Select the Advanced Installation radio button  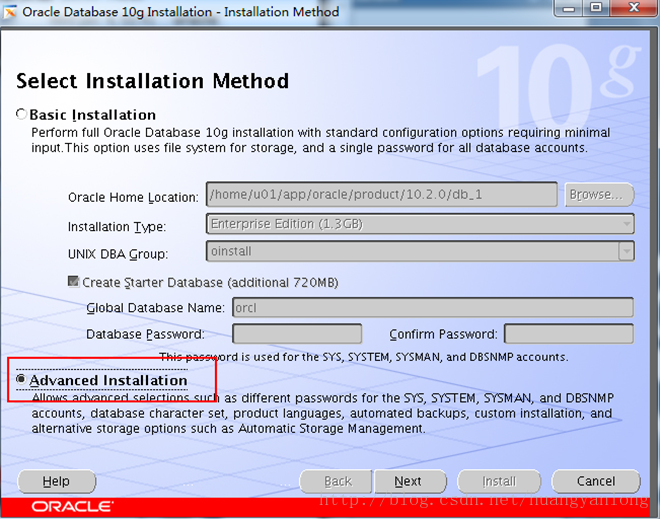tap(21, 380)
